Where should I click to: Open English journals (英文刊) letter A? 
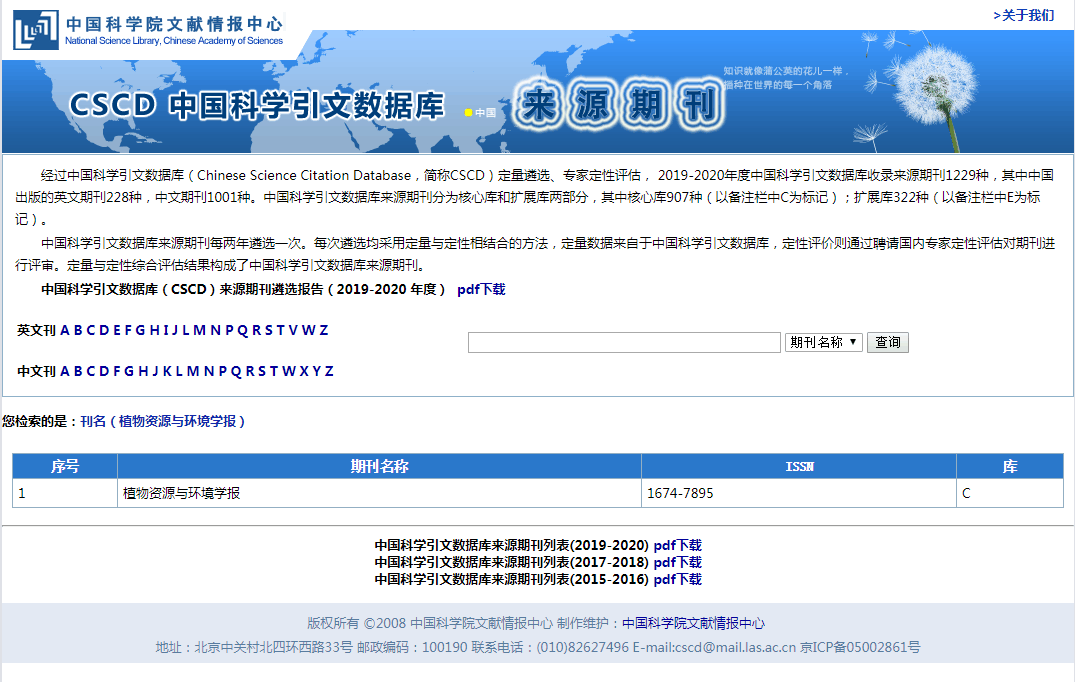point(65,330)
